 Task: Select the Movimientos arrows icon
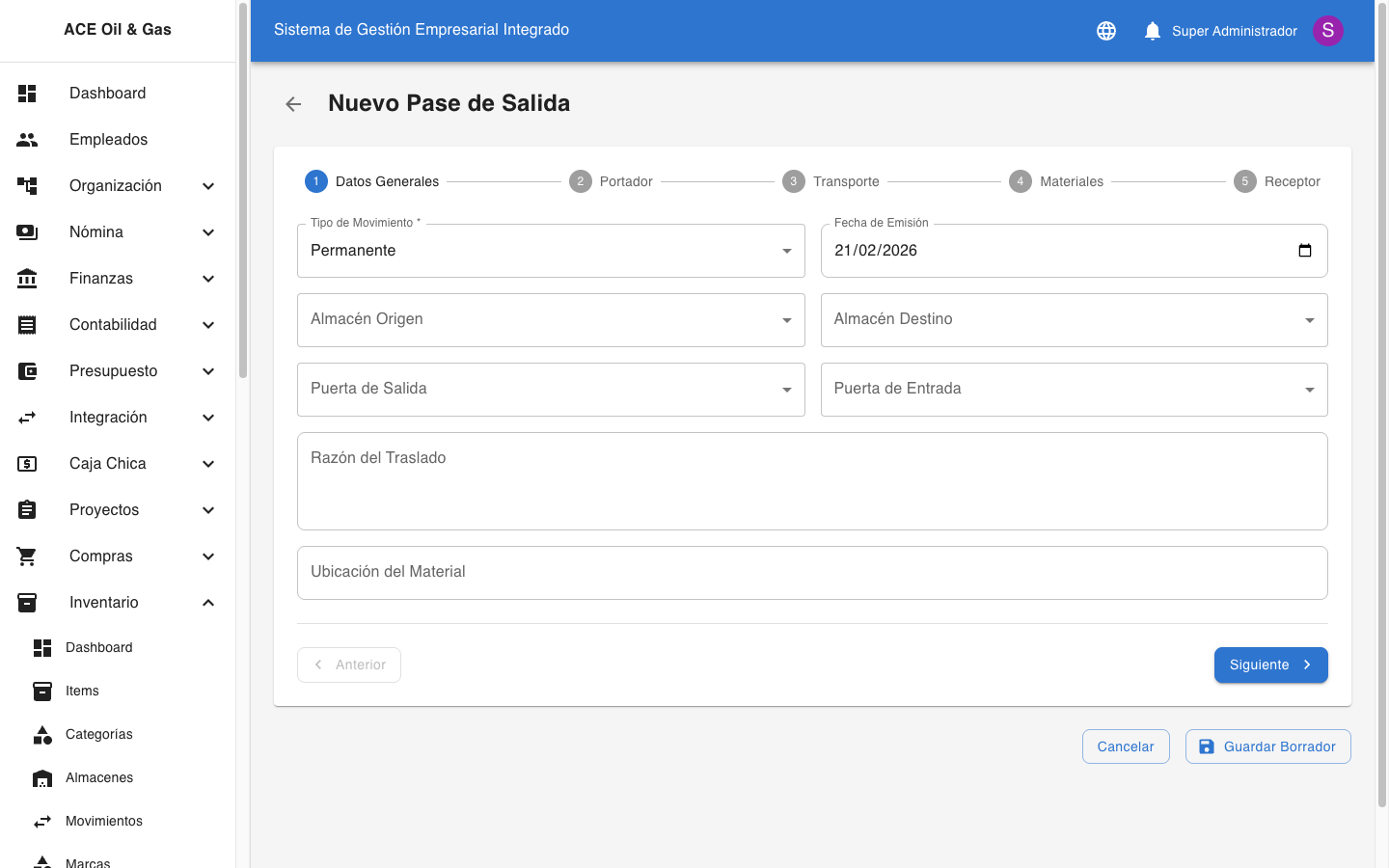42,821
